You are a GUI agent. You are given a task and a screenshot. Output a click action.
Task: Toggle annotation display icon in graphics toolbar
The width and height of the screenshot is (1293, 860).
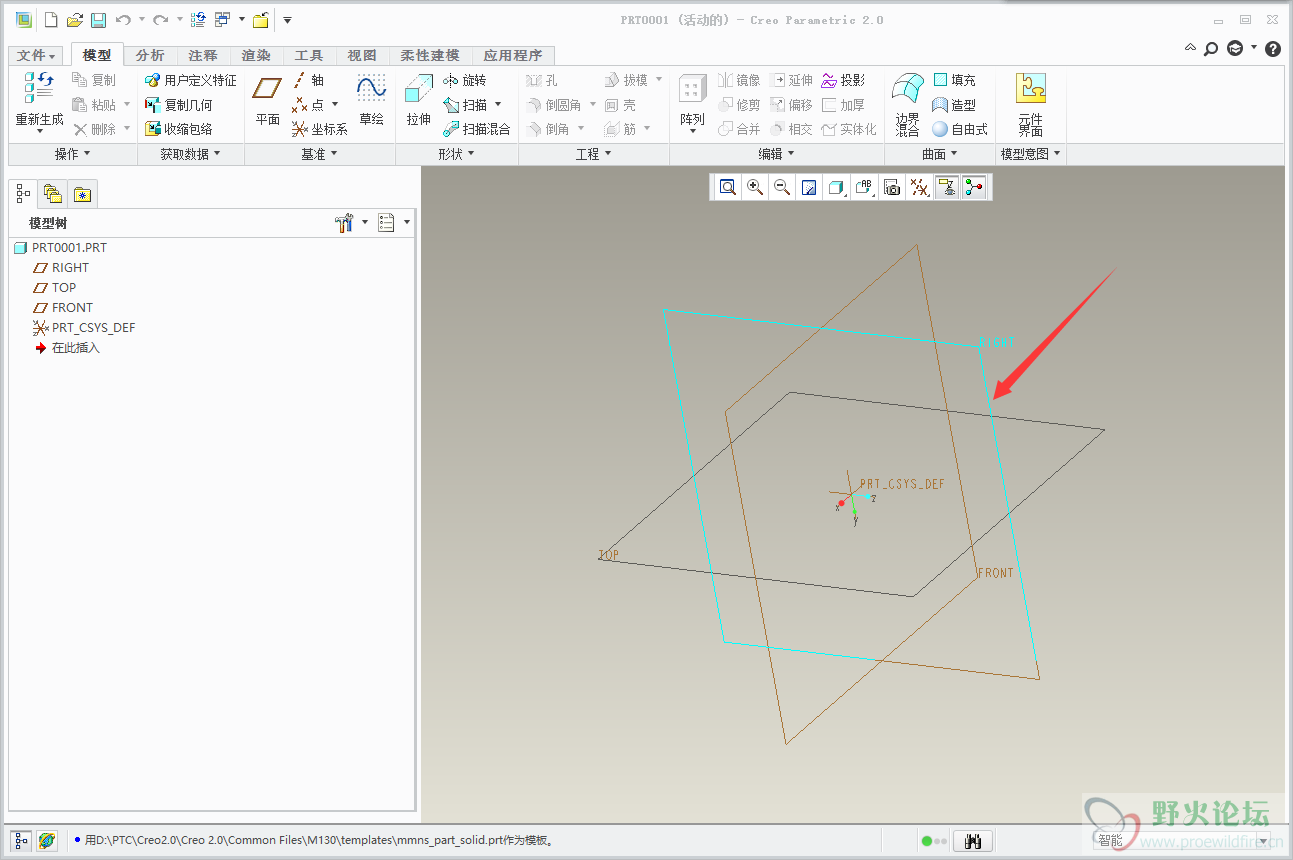(x=947, y=187)
